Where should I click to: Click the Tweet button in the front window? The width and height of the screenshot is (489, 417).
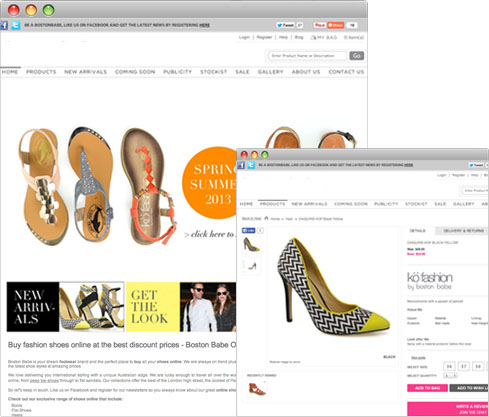[x=476, y=165]
